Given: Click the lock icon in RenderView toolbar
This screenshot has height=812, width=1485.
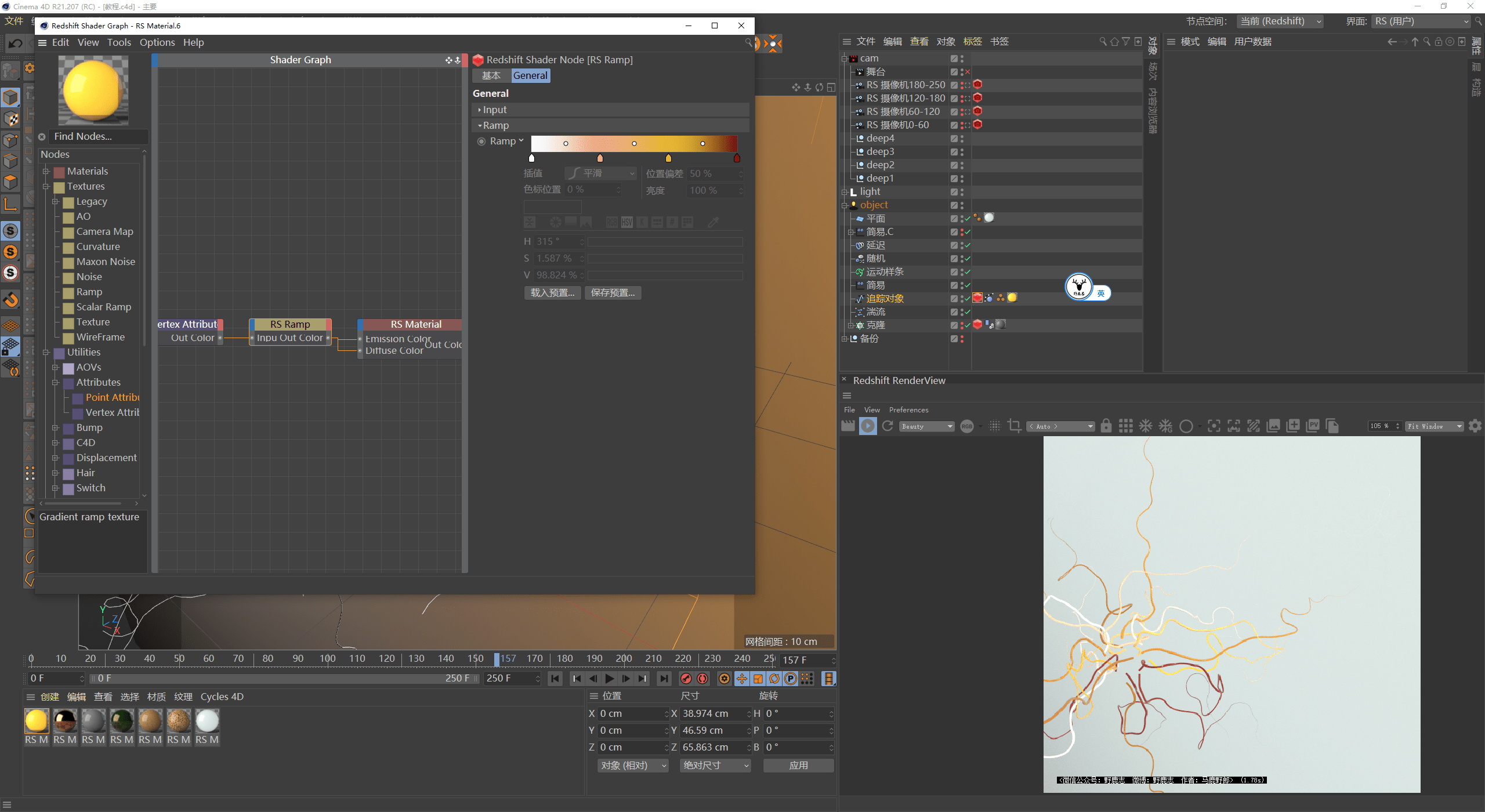Looking at the screenshot, I should (1106, 426).
